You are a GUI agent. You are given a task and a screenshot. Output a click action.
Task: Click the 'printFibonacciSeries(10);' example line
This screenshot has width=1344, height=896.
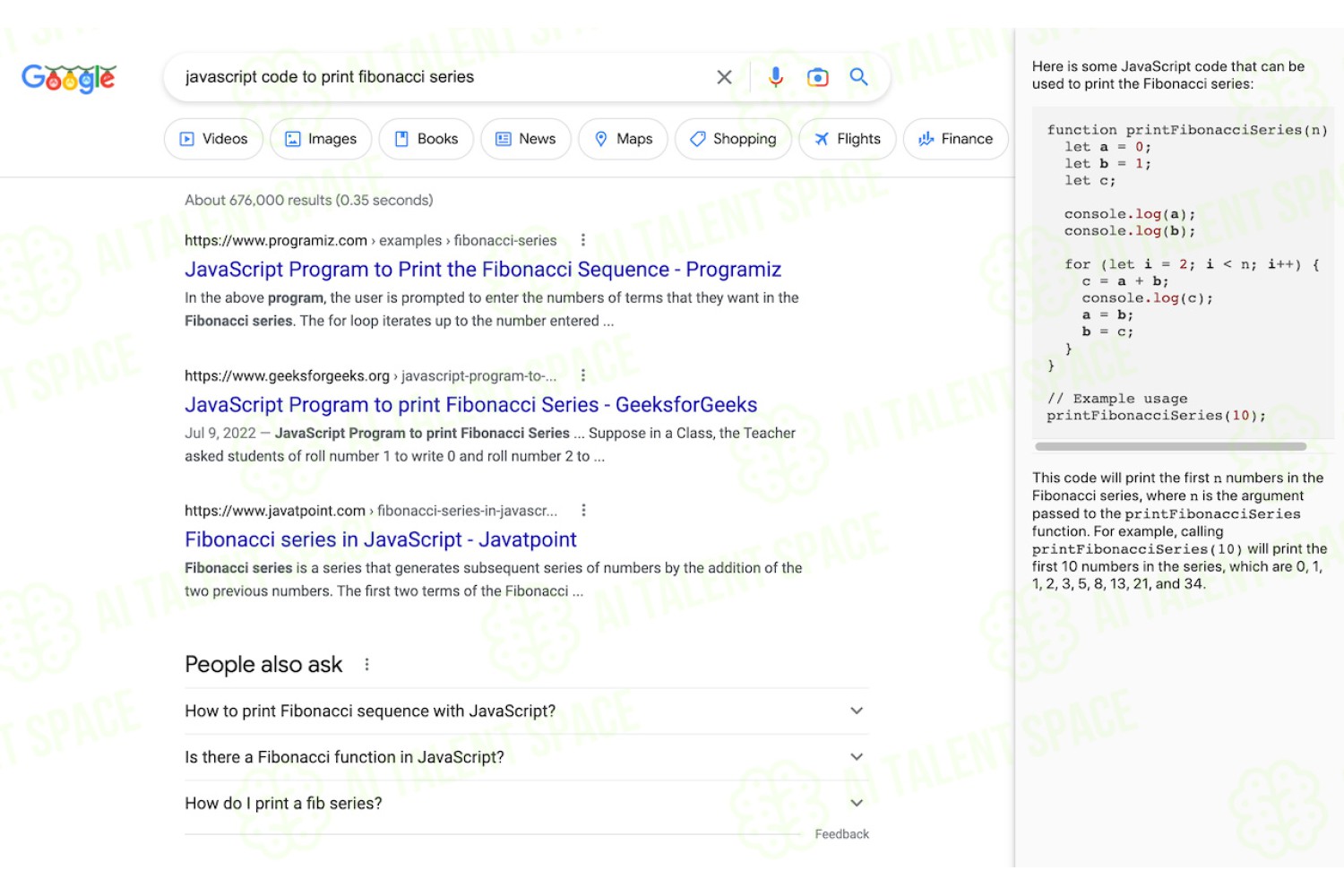click(x=1156, y=416)
